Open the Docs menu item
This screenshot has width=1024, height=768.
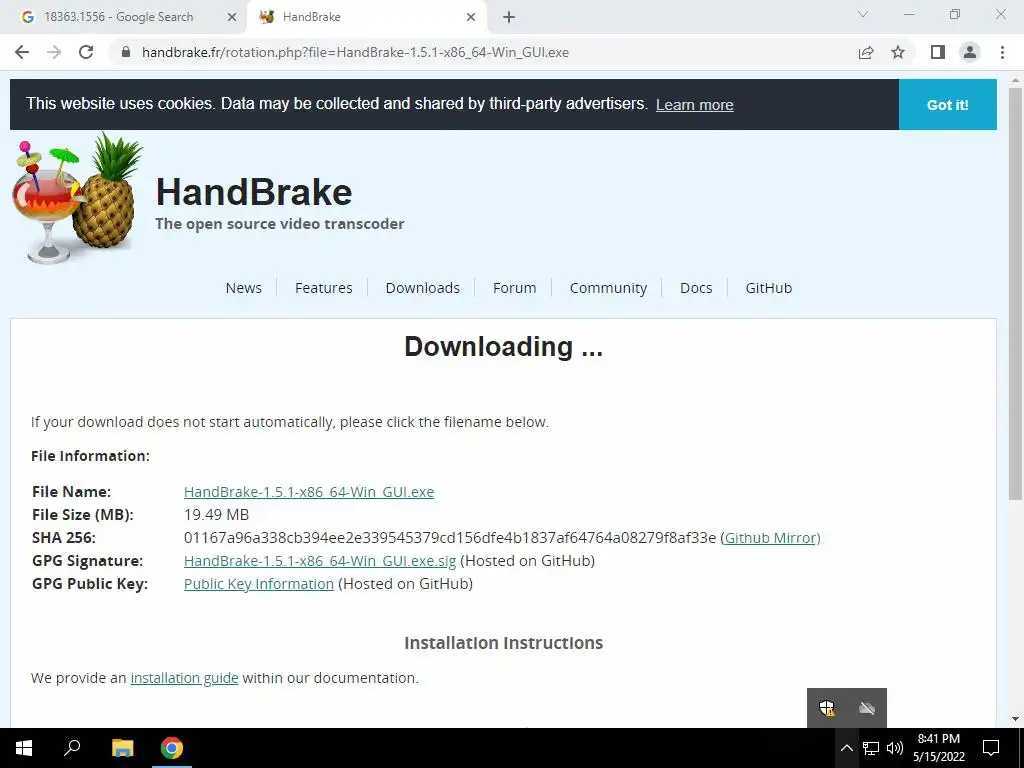point(696,288)
